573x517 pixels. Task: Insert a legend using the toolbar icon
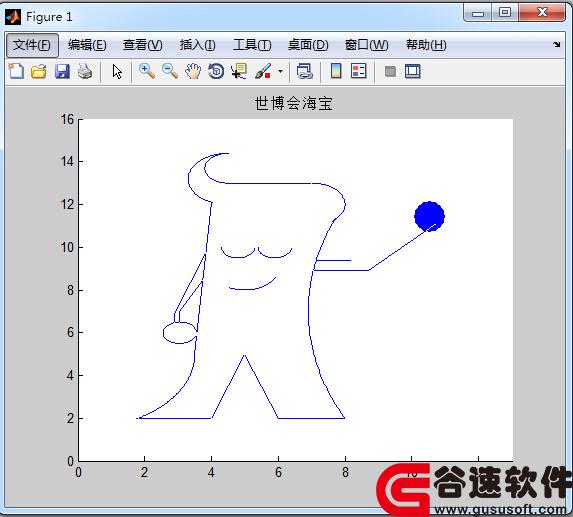pyautogui.click(x=358, y=71)
